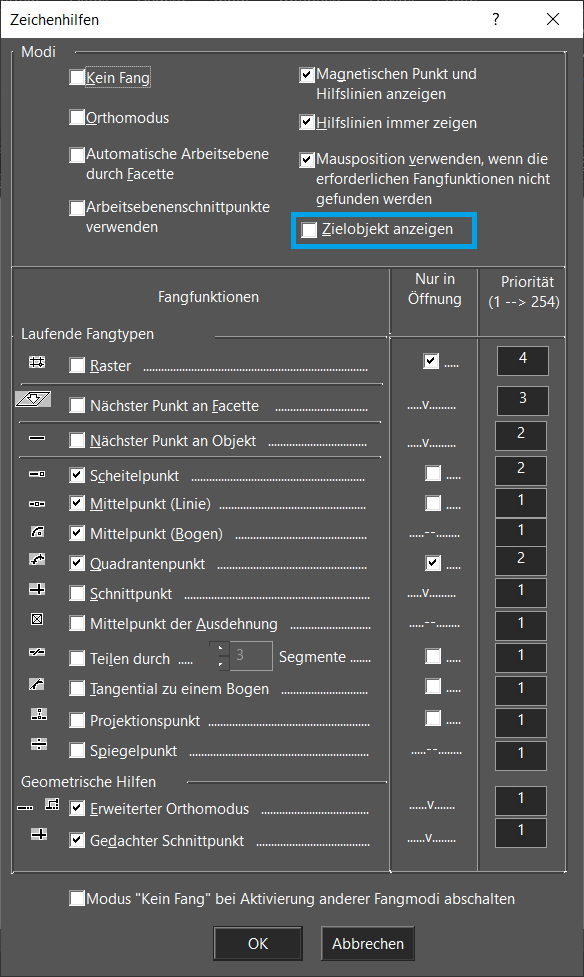Click the Abbrechen button
Viewport: 584px width, 977px height.
tap(368, 943)
